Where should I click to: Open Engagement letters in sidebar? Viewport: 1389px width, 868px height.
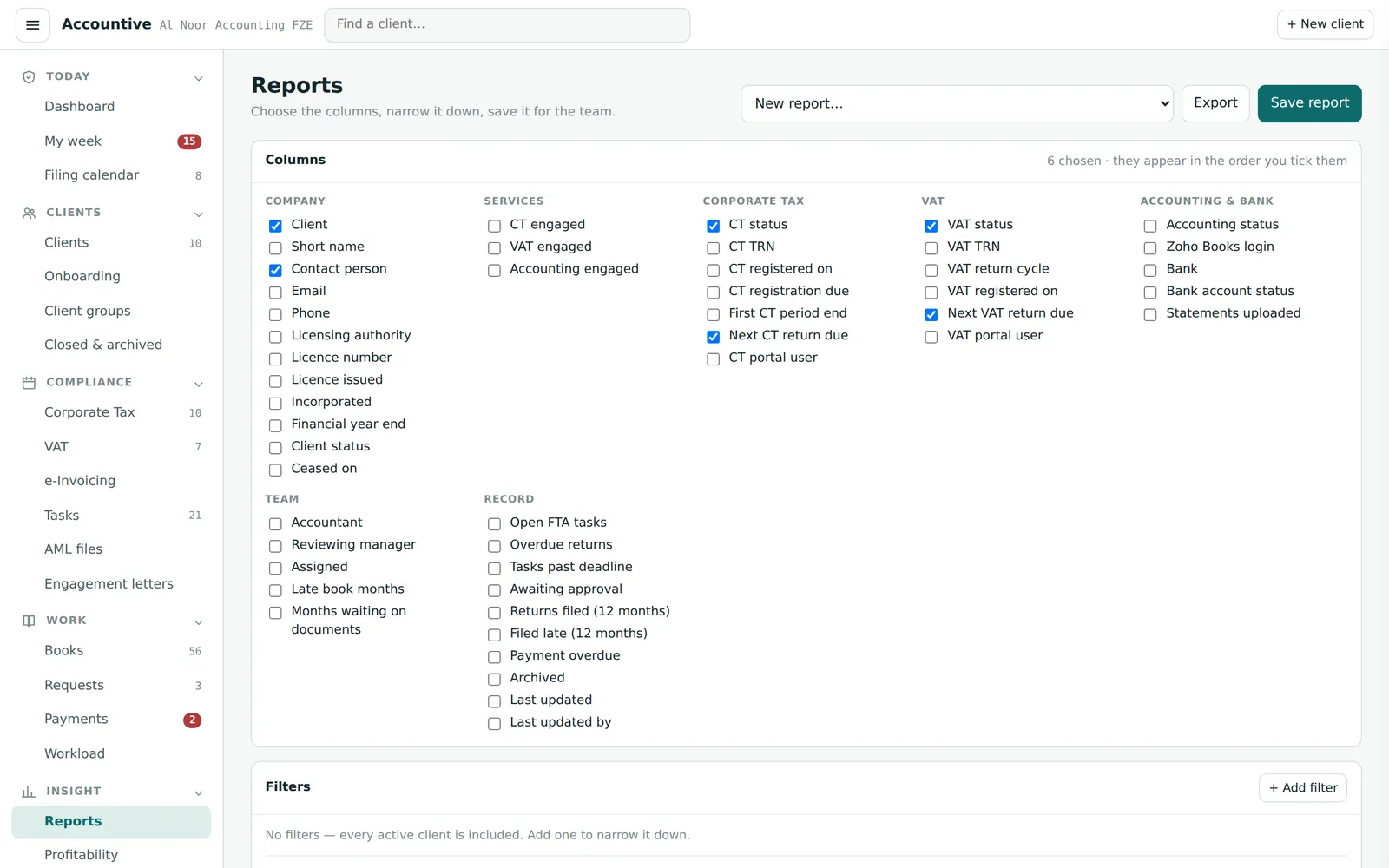111,583
